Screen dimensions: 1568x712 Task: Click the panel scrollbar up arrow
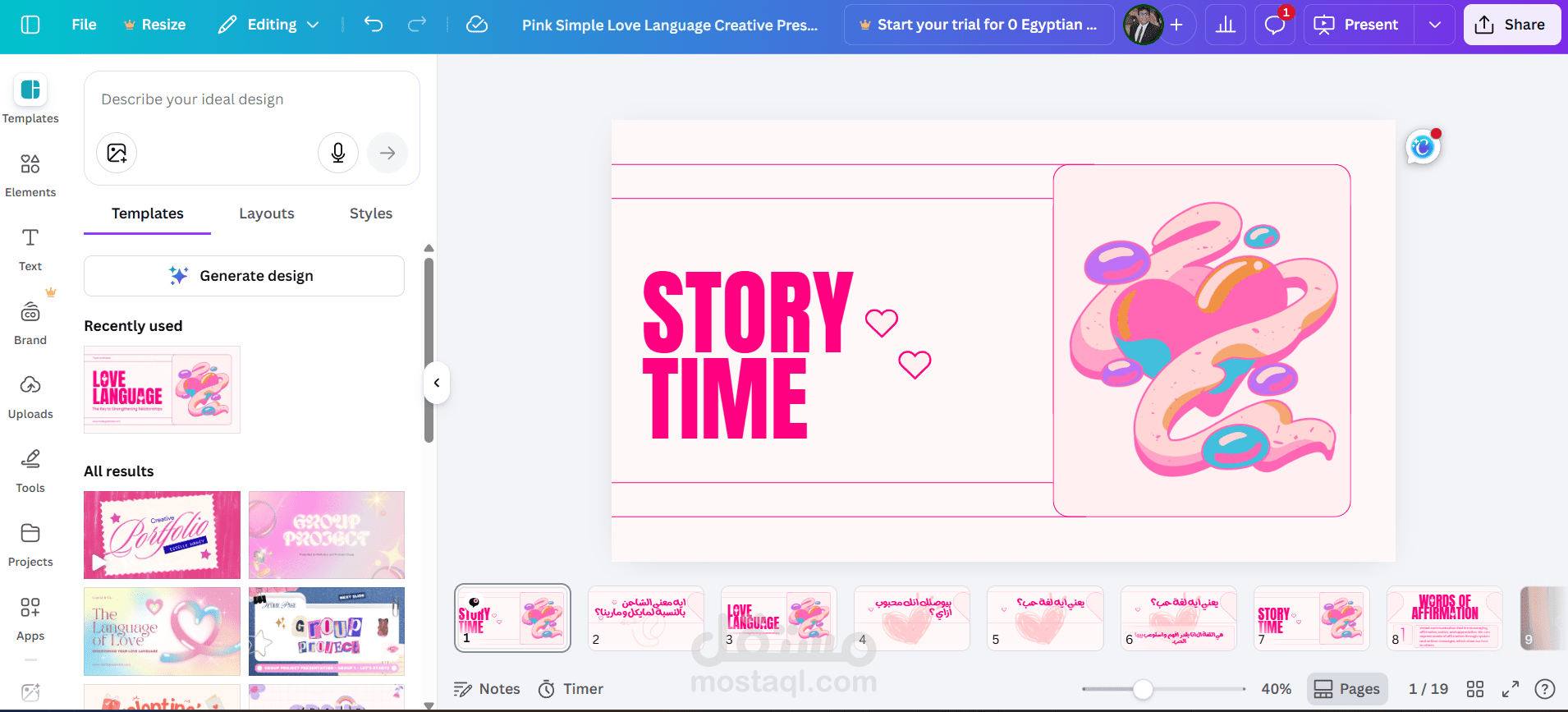coord(429,248)
